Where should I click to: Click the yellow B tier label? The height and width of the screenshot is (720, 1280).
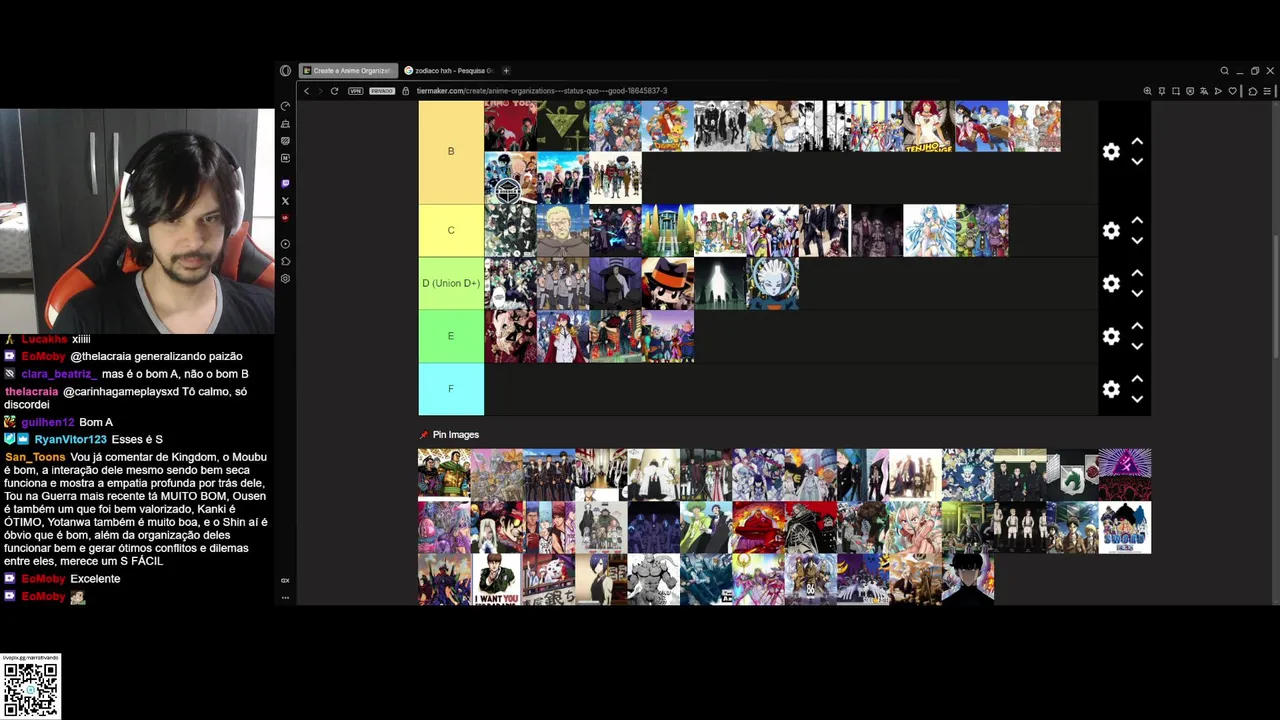tap(451, 151)
